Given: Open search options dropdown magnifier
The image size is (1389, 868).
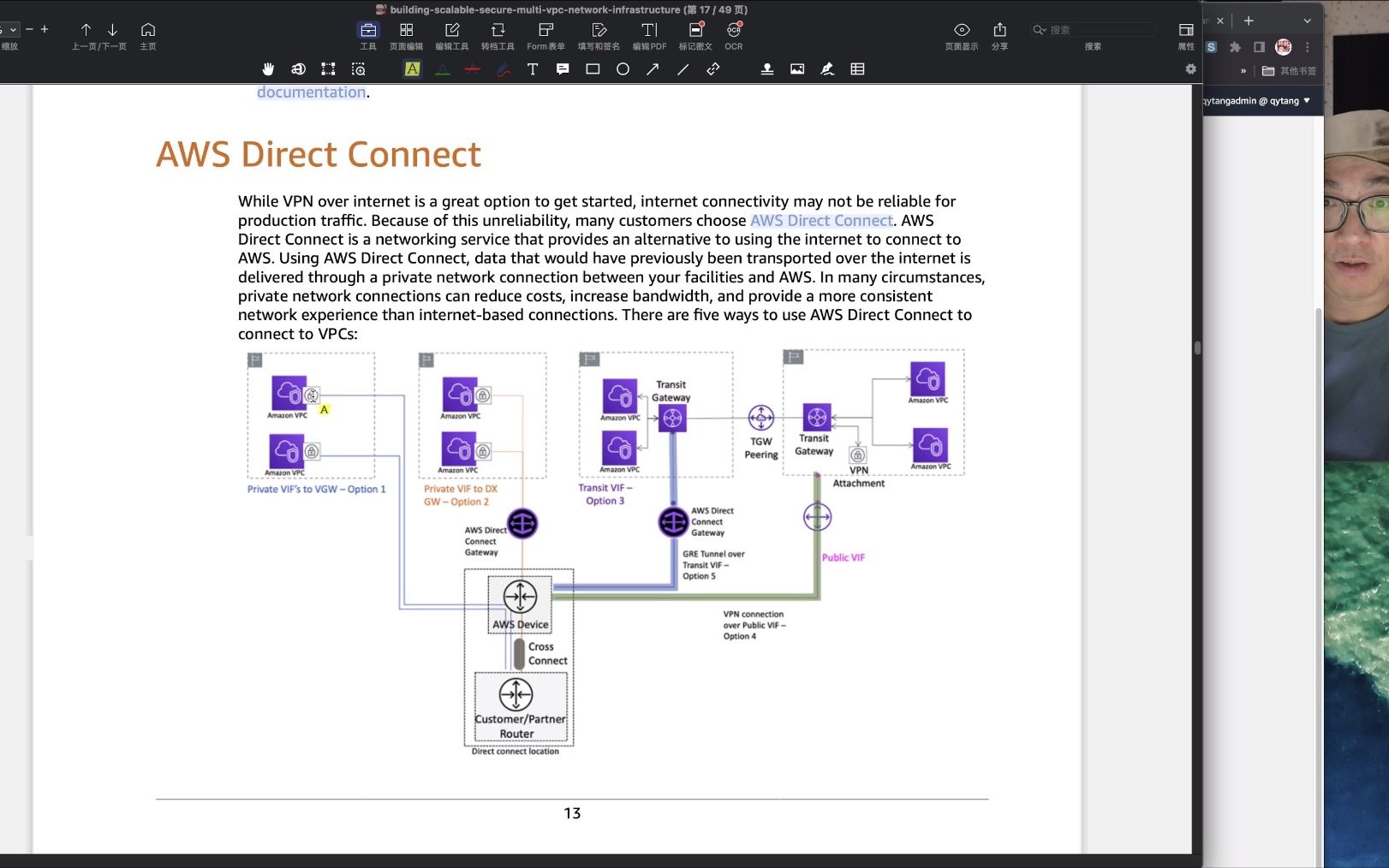Looking at the screenshot, I should coord(1040,30).
